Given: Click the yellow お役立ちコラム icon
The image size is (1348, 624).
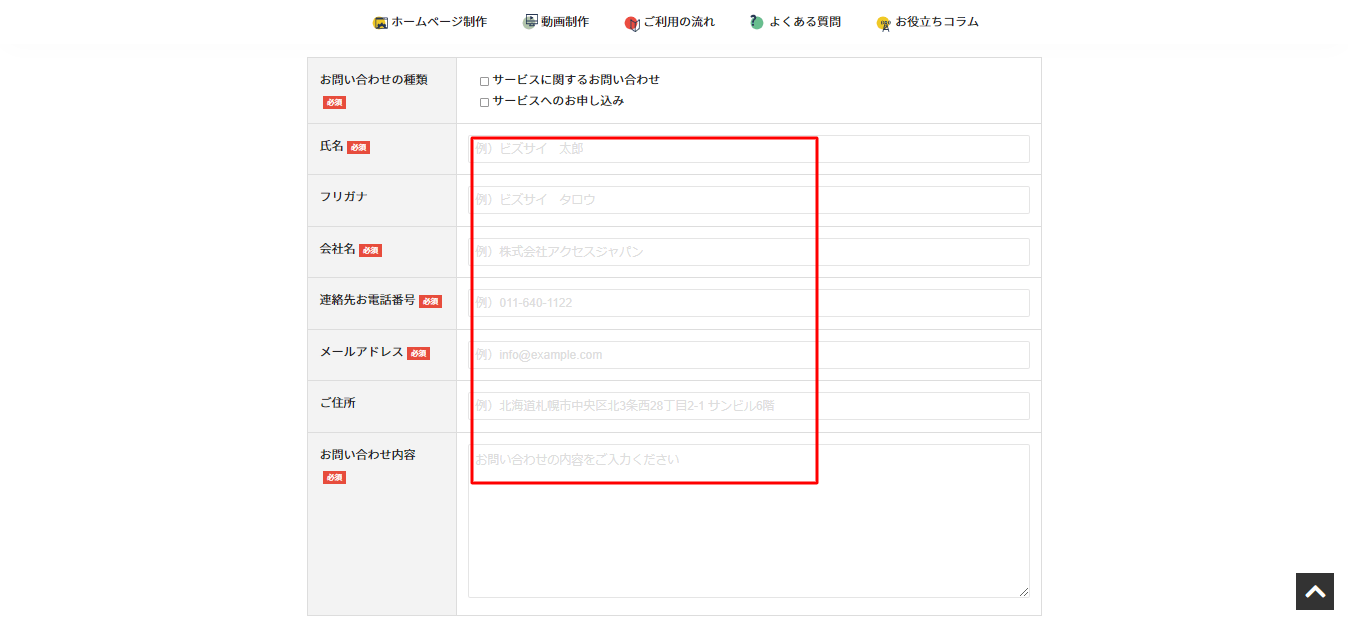Looking at the screenshot, I should pyautogui.click(x=883, y=23).
